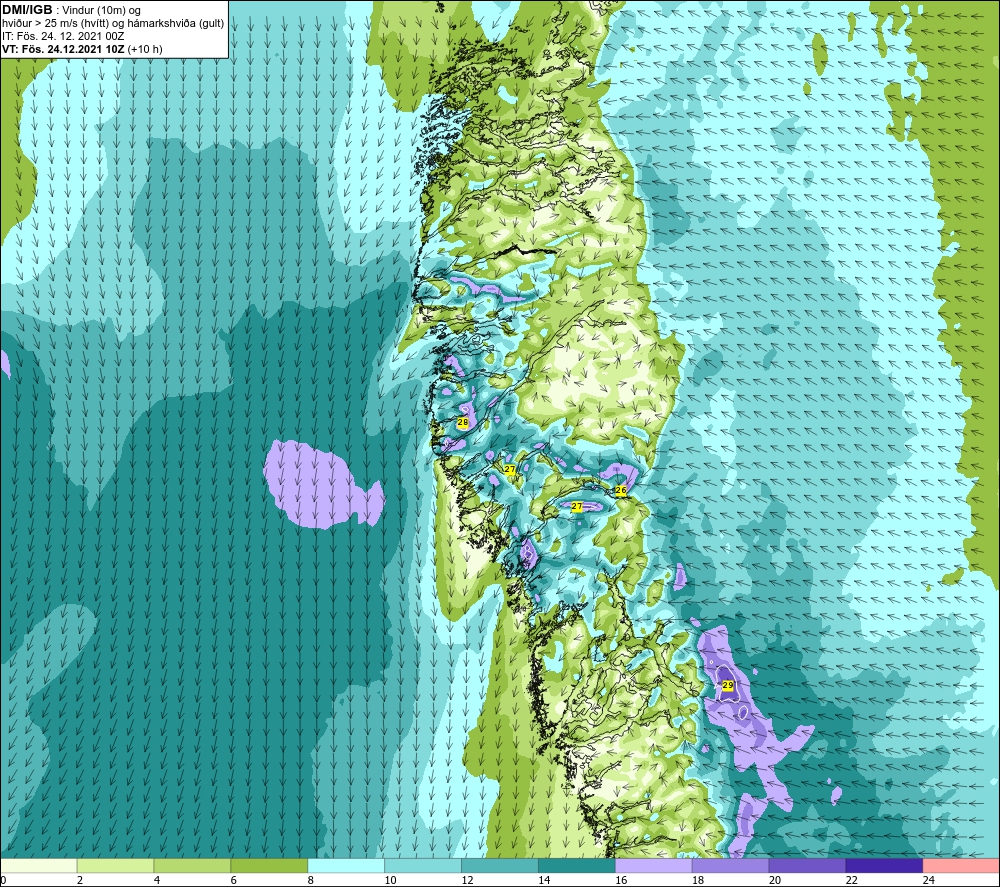Click the legend scale number "14"
The height and width of the screenshot is (887, 1000).
(544, 880)
